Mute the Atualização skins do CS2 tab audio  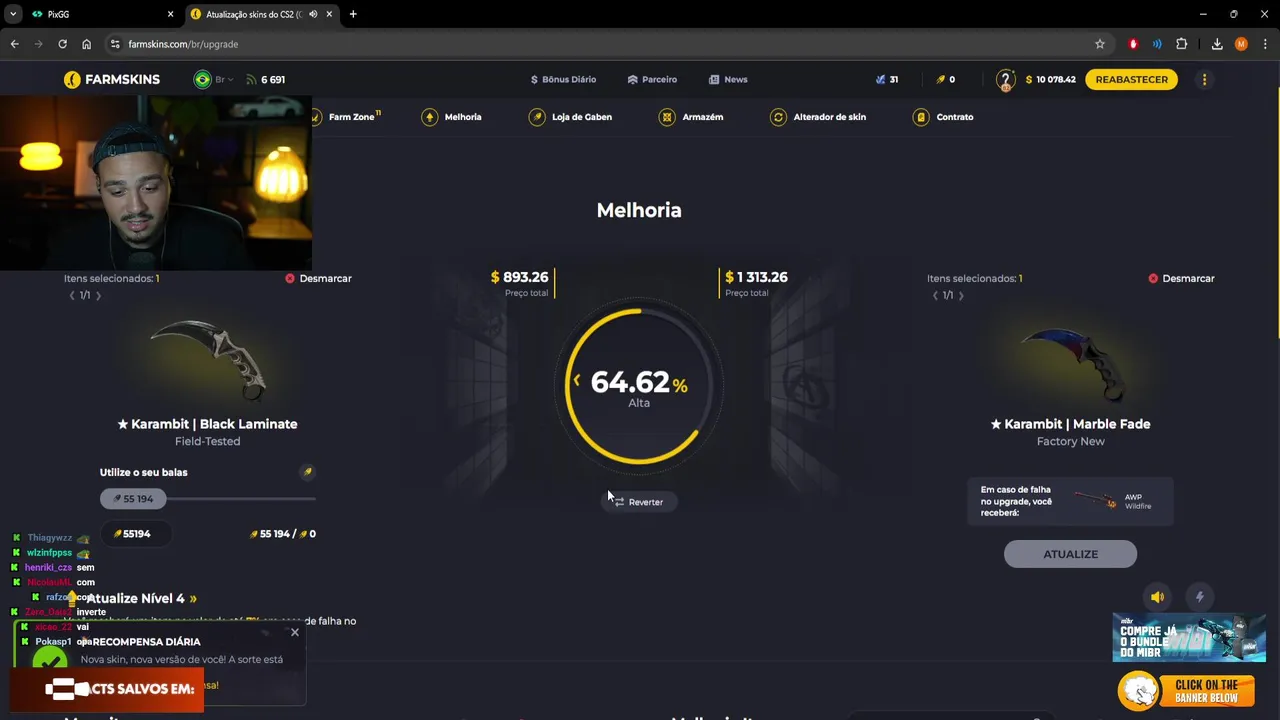(x=314, y=14)
